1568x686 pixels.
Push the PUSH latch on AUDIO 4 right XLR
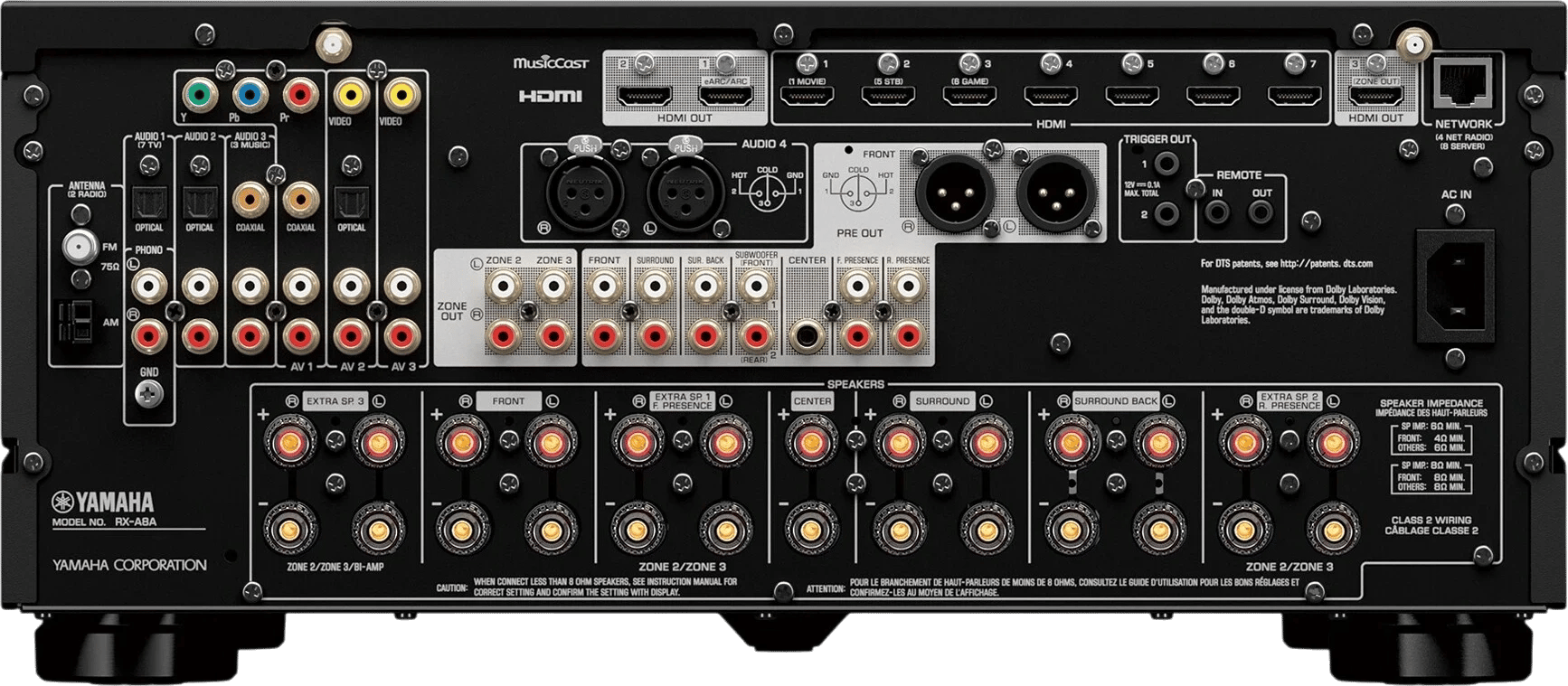click(x=585, y=145)
